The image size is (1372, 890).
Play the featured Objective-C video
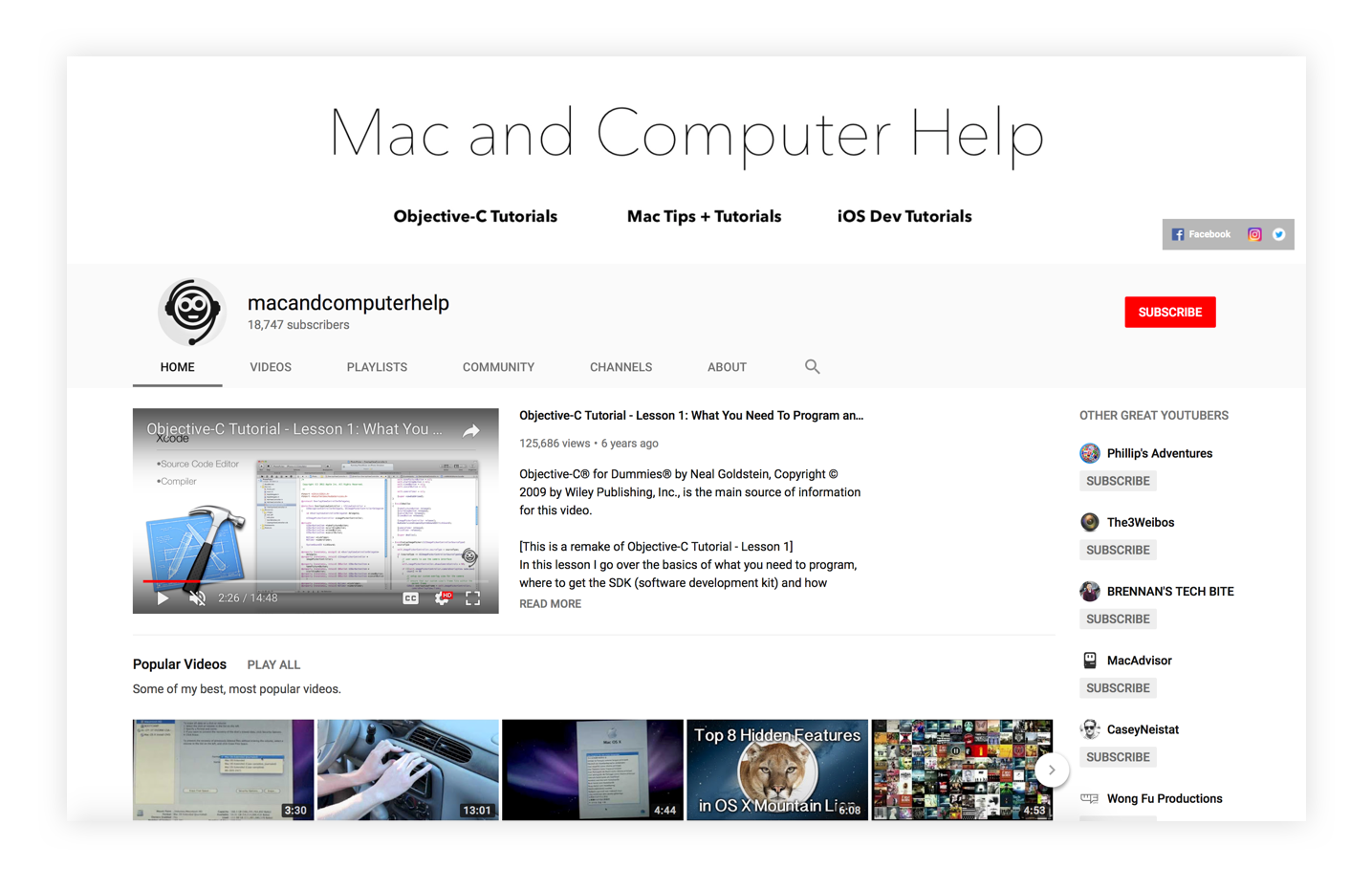163,598
